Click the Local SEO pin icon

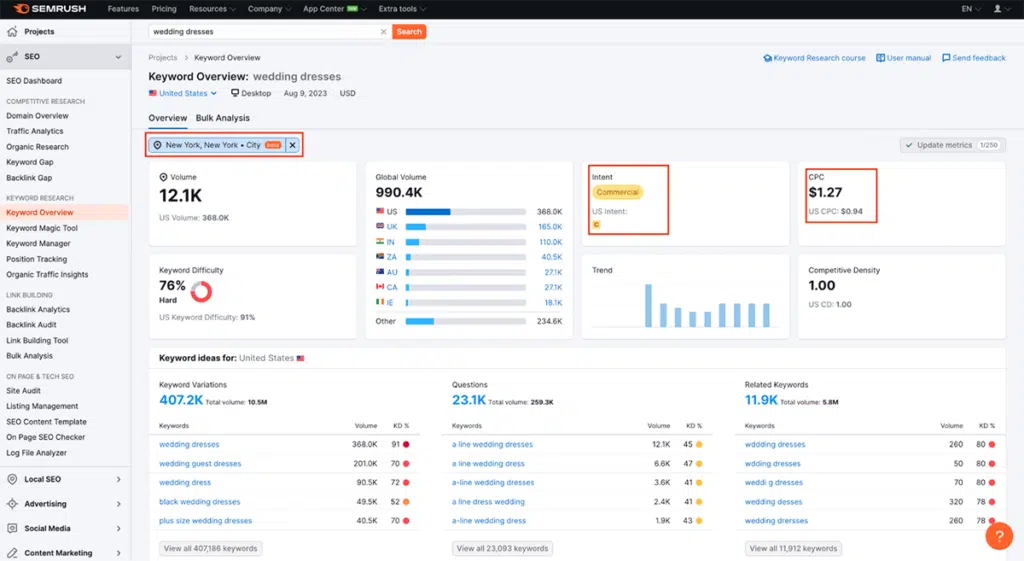pos(12,479)
